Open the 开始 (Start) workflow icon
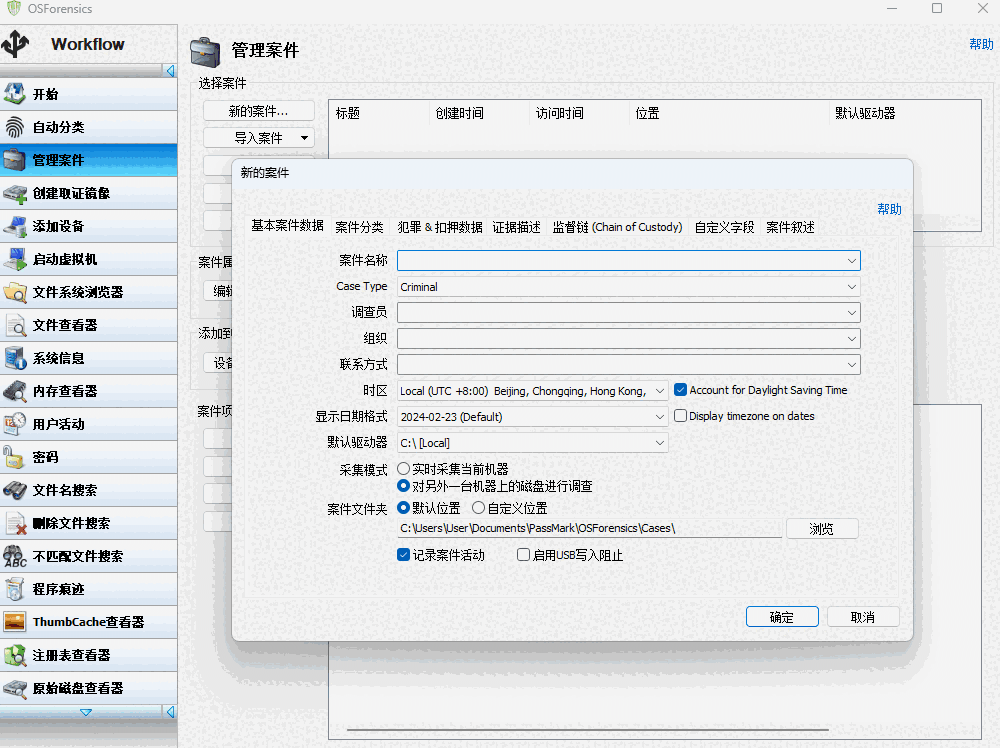Image resolution: width=1000 pixels, height=748 pixels. coord(15,94)
